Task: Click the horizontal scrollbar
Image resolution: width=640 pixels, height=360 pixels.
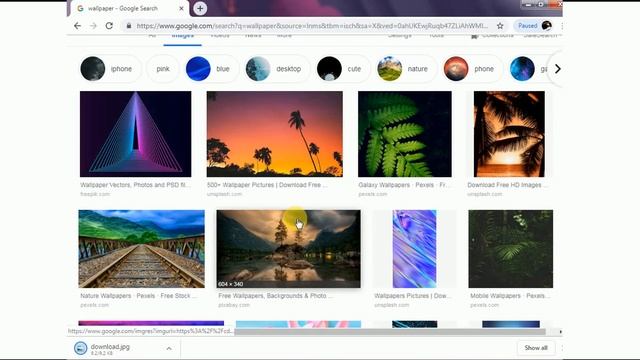Action: pos(390,332)
